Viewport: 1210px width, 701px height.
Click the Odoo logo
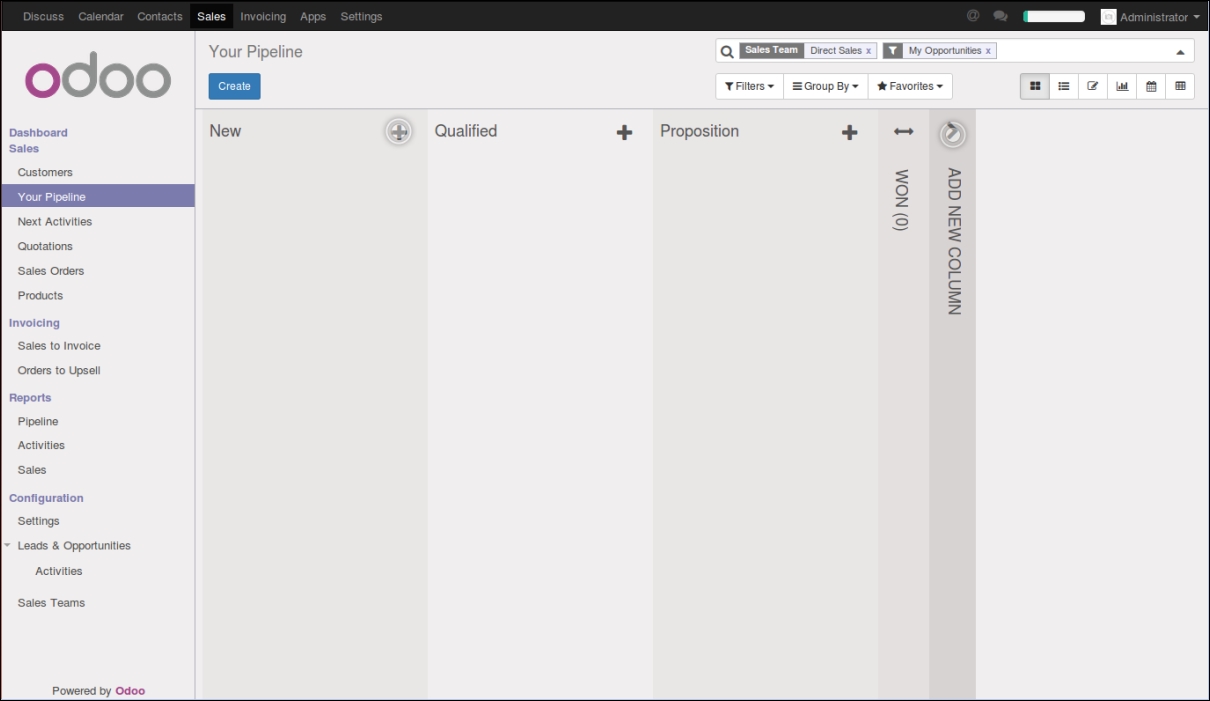(x=98, y=76)
